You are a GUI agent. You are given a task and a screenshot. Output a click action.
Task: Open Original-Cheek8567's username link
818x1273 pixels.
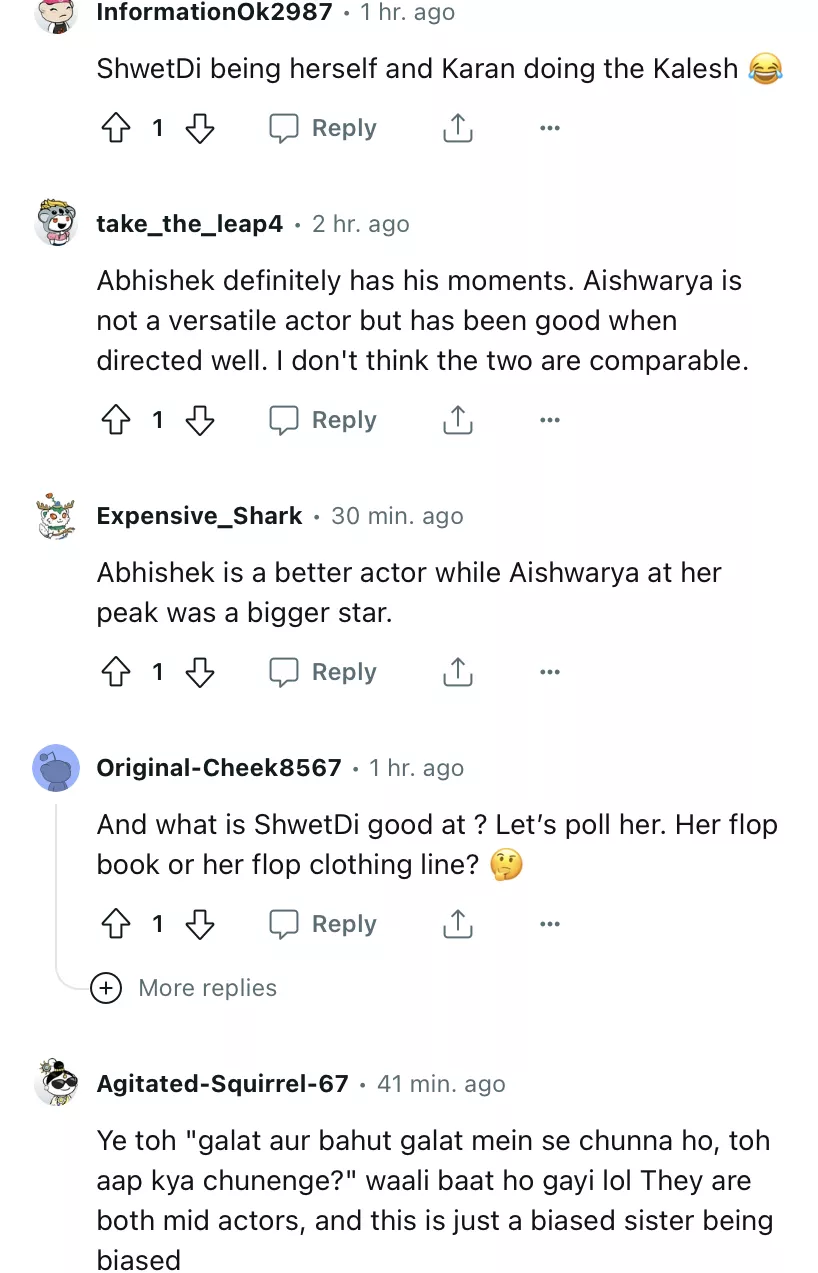[x=219, y=768]
